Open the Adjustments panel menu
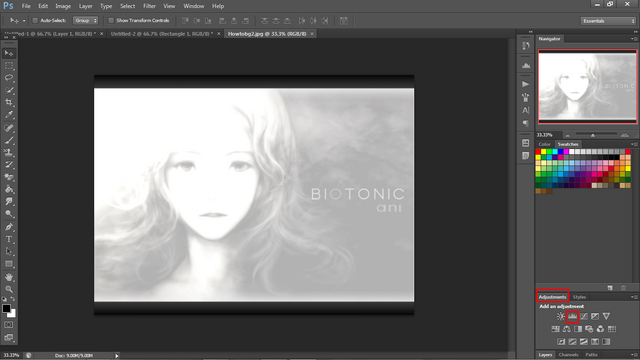Screen dimensions: 640x360 [634, 297]
